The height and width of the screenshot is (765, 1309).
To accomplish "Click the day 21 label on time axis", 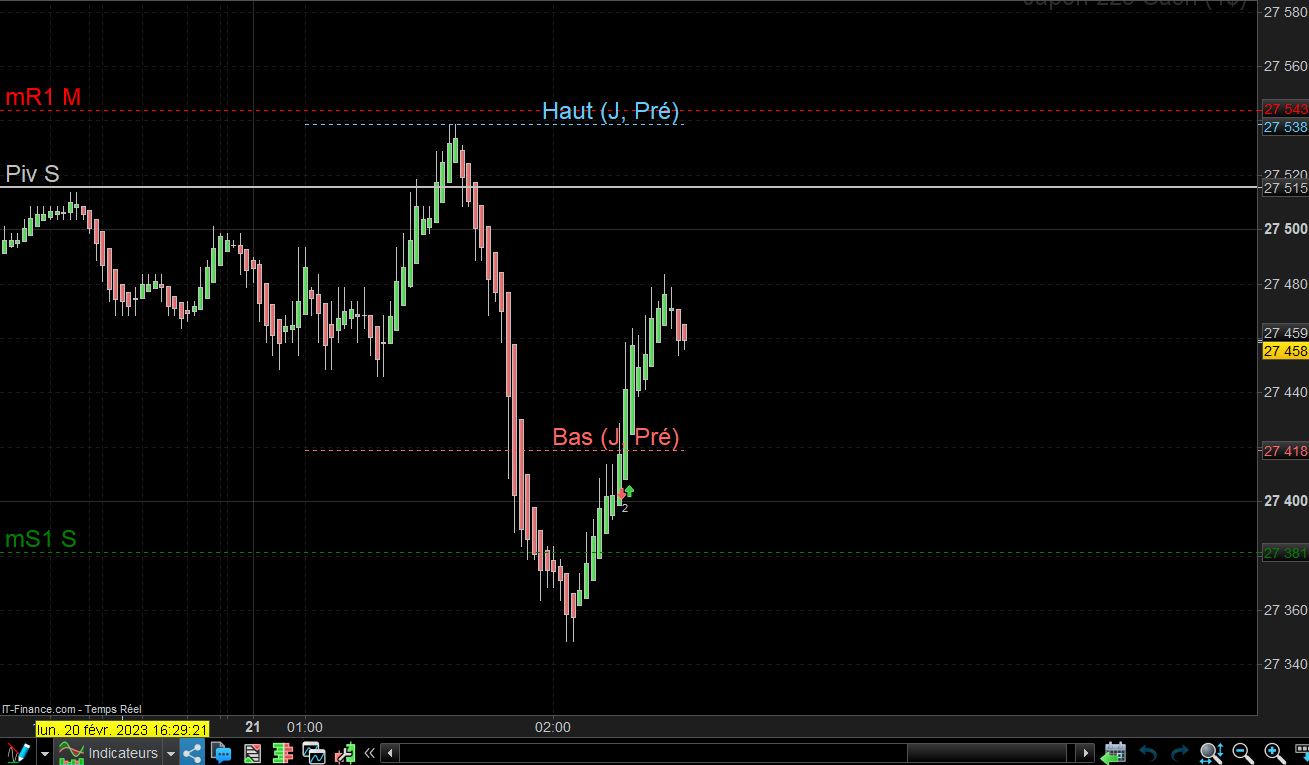I will [x=253, y=727].
